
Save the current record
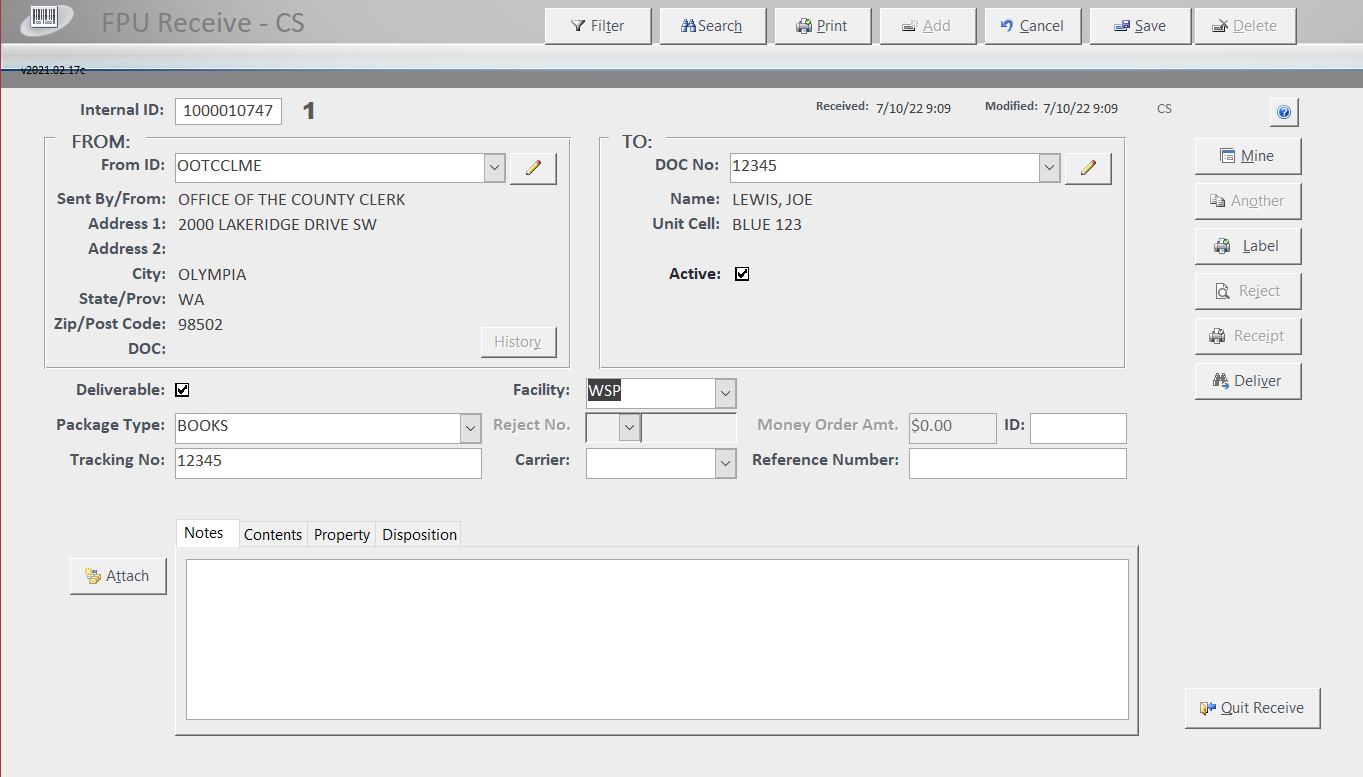click(1140, 26)
